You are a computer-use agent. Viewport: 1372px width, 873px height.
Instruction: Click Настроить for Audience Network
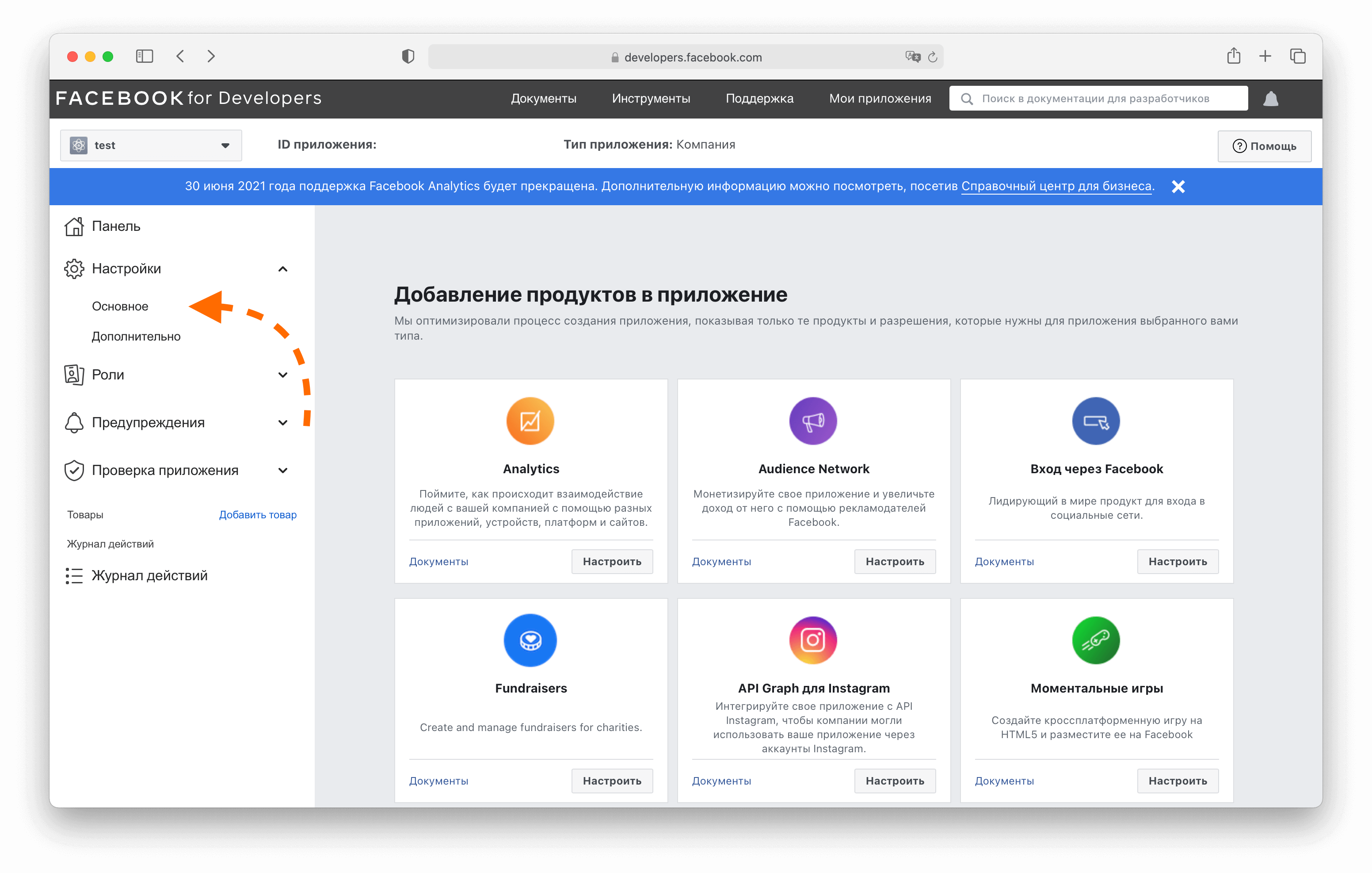895,562
